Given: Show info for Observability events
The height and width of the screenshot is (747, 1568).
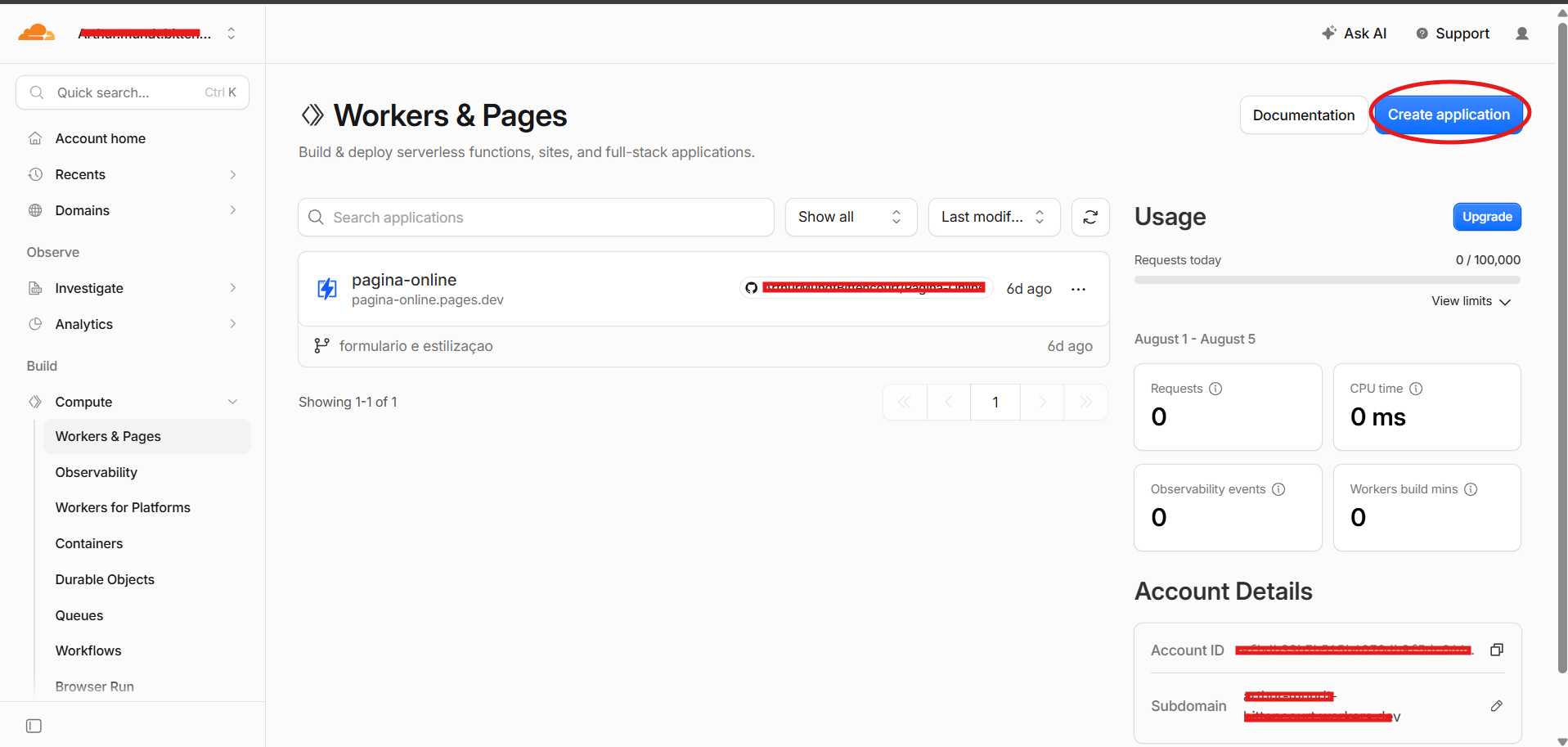Looking at the screenshot, I should pyautogui.click(x=1278, y=489).
